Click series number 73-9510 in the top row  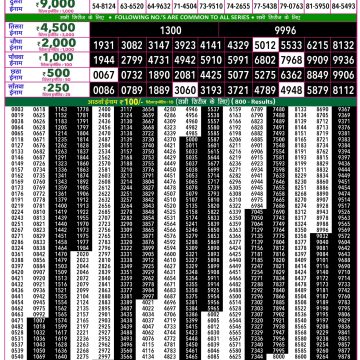click(212, 6)
